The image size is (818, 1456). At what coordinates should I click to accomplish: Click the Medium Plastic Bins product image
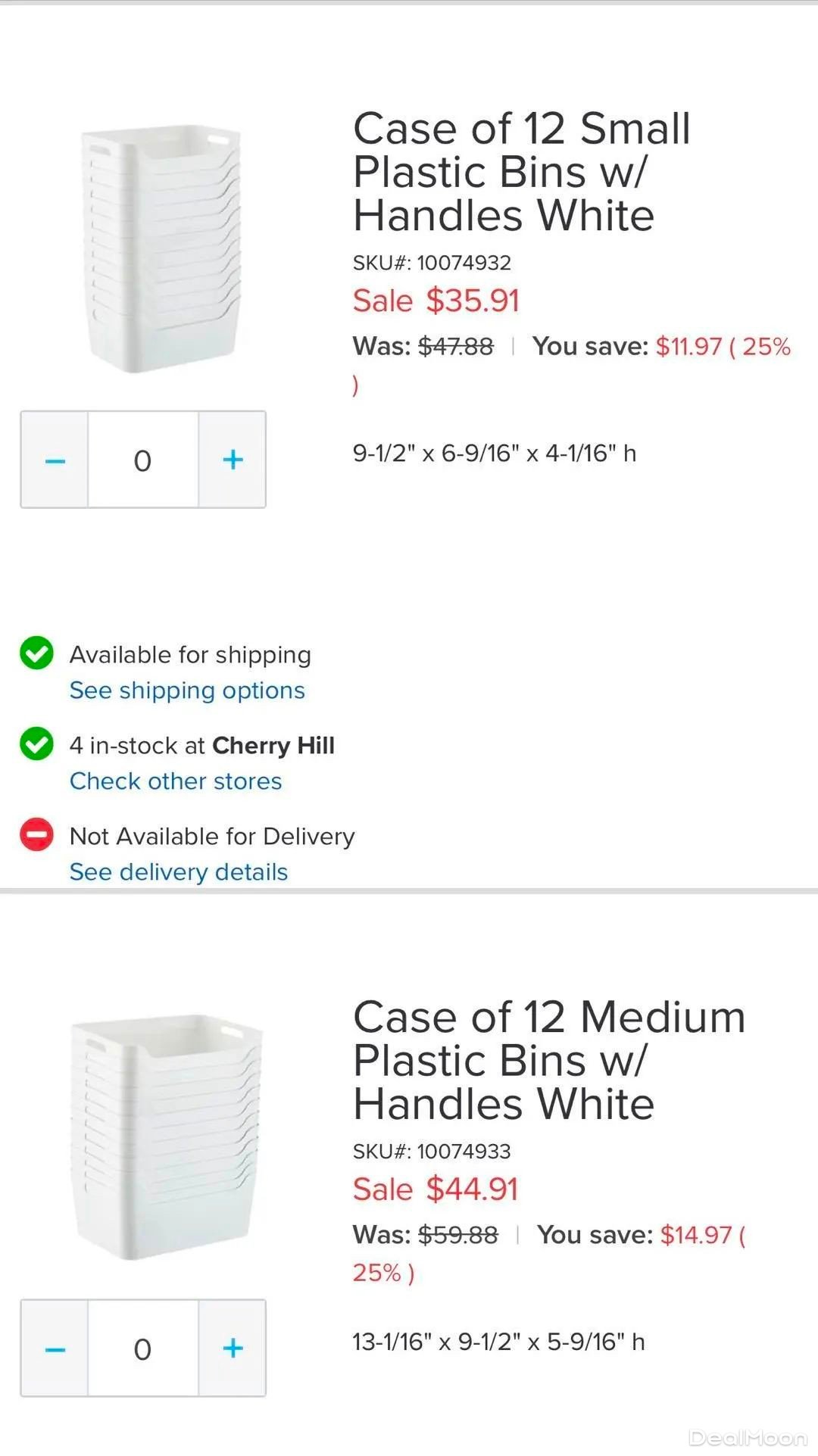167,1136
